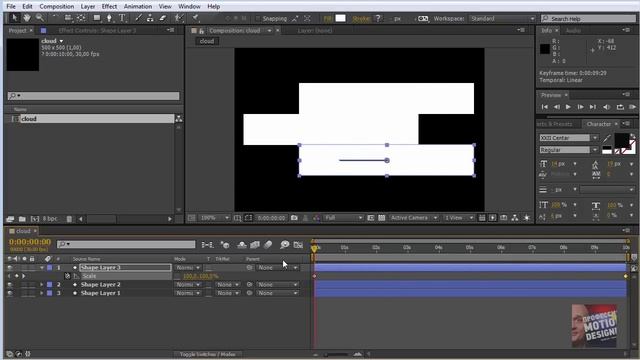Viewport: 640px width, 360px height.
Task: Select the Eraser tool
Action: [x=162, y=18]
